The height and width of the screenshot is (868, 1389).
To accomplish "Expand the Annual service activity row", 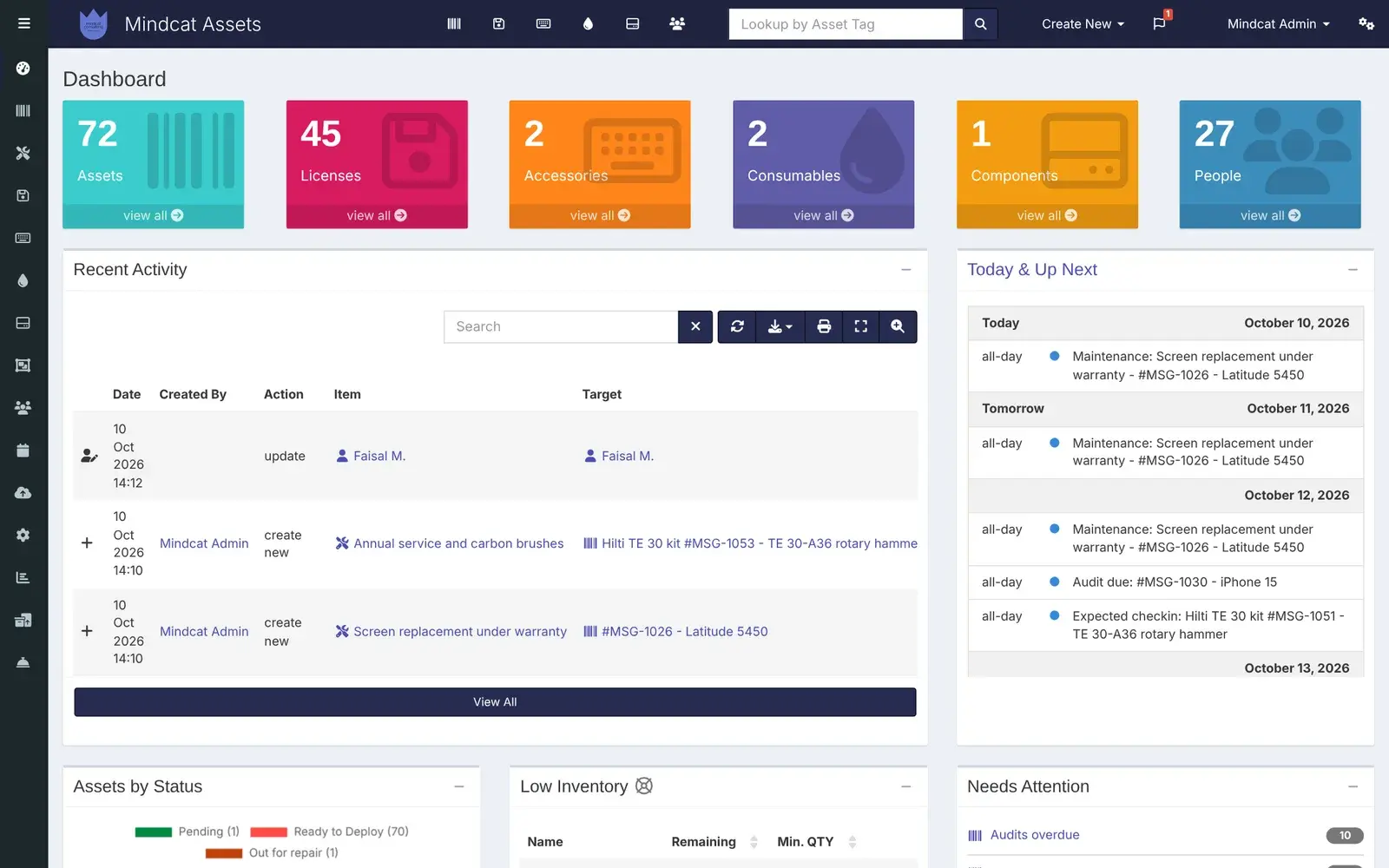I will point(87,543).
